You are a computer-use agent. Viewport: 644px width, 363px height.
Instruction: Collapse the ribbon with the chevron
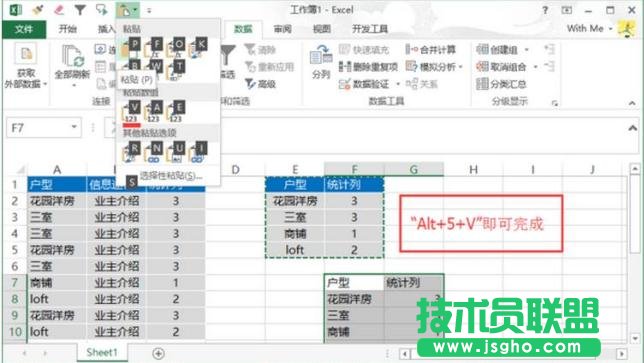632,103
